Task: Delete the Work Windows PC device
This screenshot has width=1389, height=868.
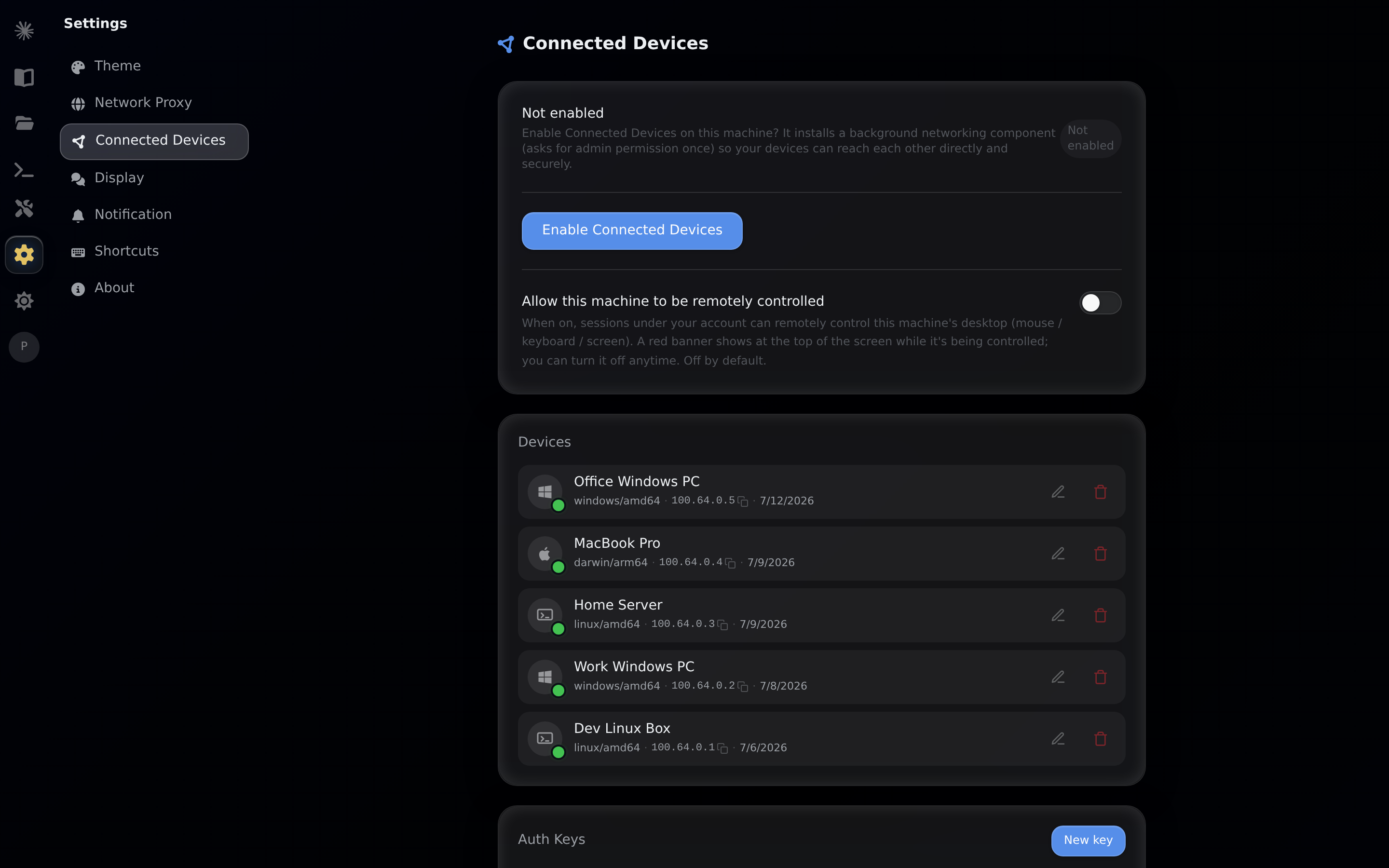Action: 1100,677
